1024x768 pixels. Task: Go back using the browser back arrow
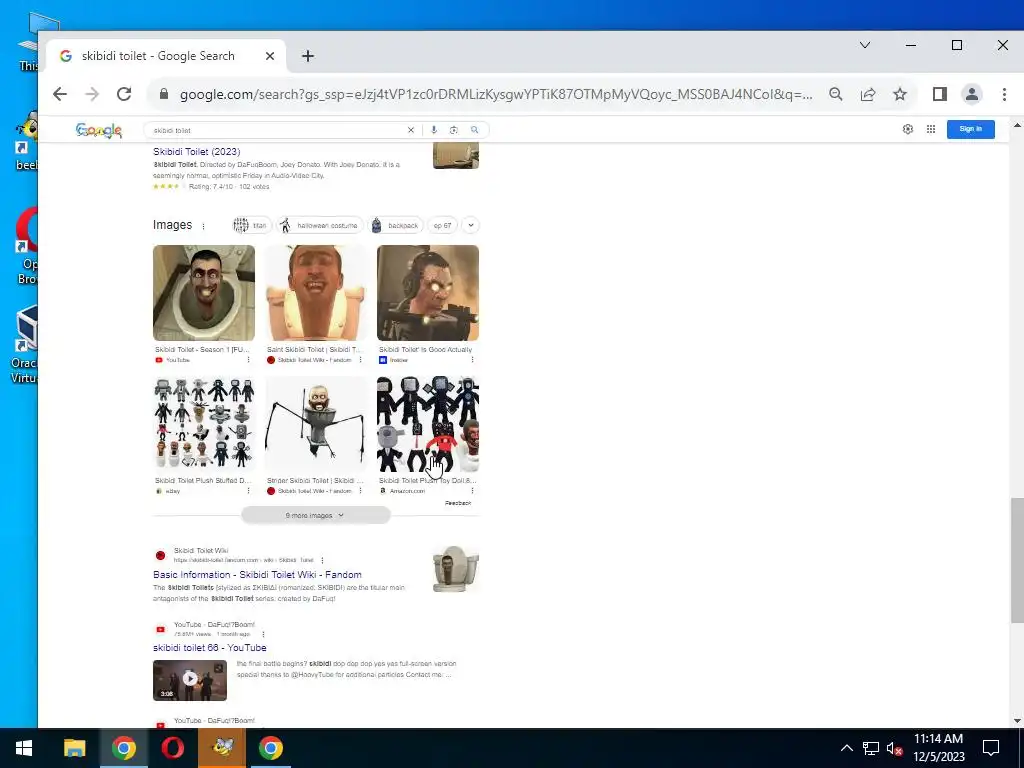click(60, 94)
